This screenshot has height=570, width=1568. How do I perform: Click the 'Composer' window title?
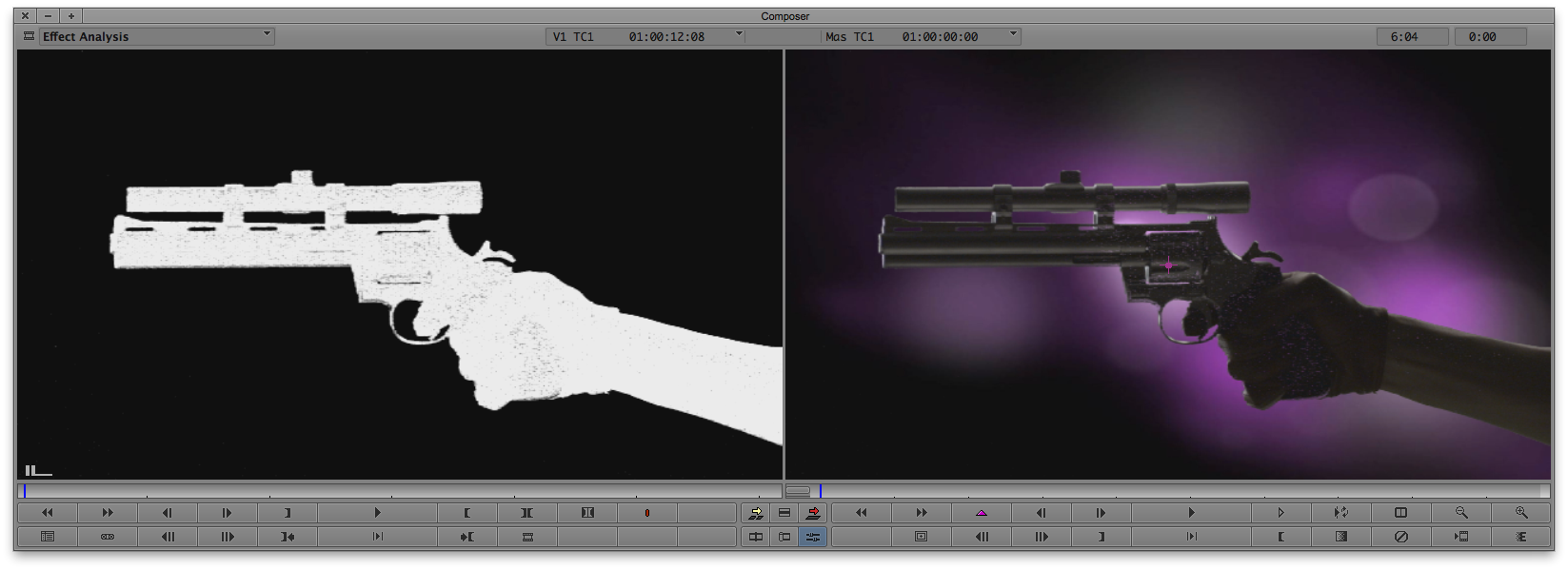coord(784,16)
